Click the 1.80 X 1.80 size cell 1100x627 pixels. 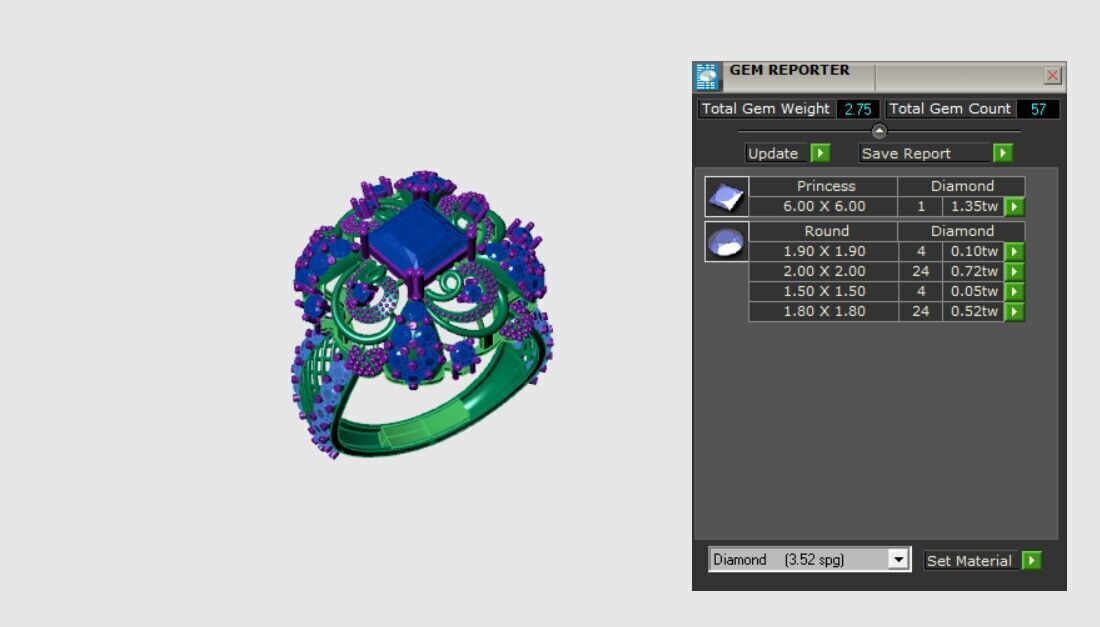point(824,311)
